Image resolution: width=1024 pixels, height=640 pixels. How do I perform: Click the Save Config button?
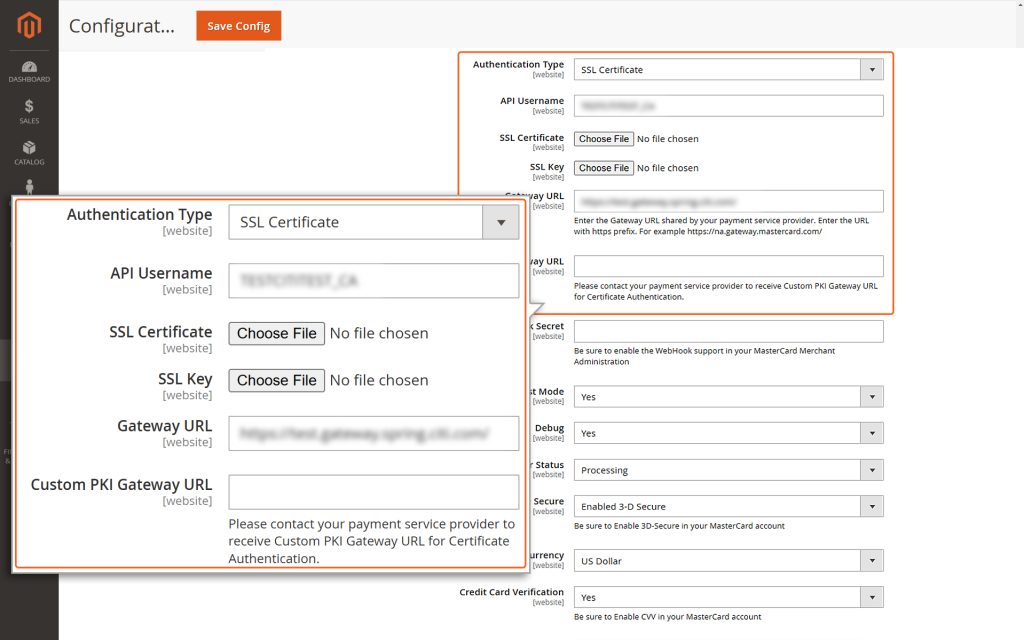pyautogui.click(x=238, y=25)
